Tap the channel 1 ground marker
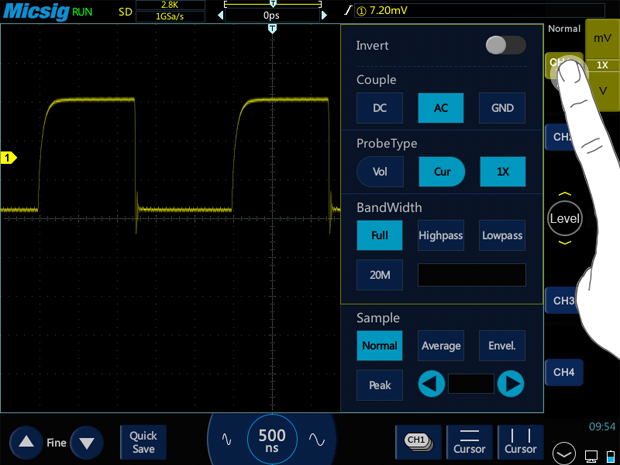This screenshot has width=620, height=465. click(8, 158)
